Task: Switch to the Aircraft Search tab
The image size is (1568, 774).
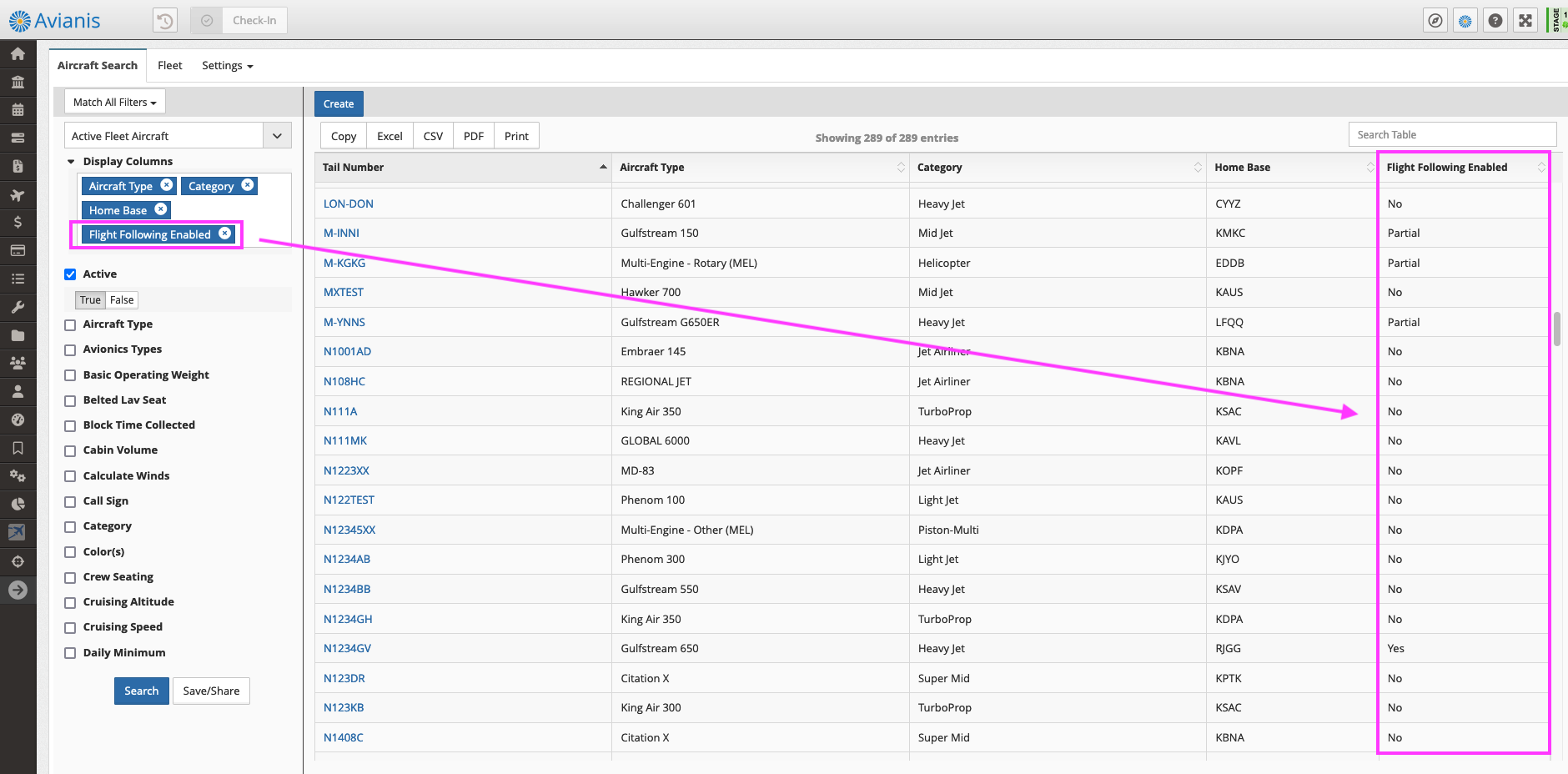Action: [x=98, y=66]
